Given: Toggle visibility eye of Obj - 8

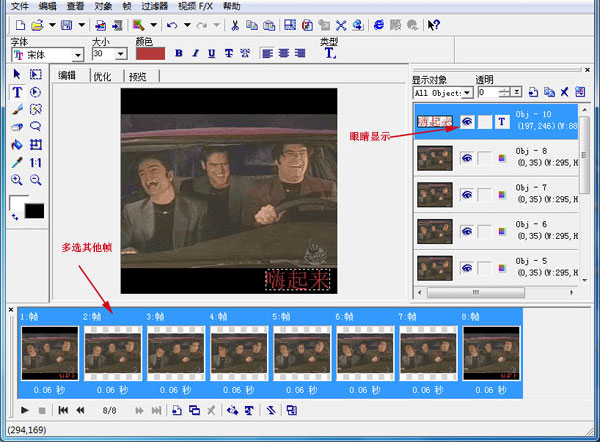Looking at the screenshot, I should (x=467, y=158).
